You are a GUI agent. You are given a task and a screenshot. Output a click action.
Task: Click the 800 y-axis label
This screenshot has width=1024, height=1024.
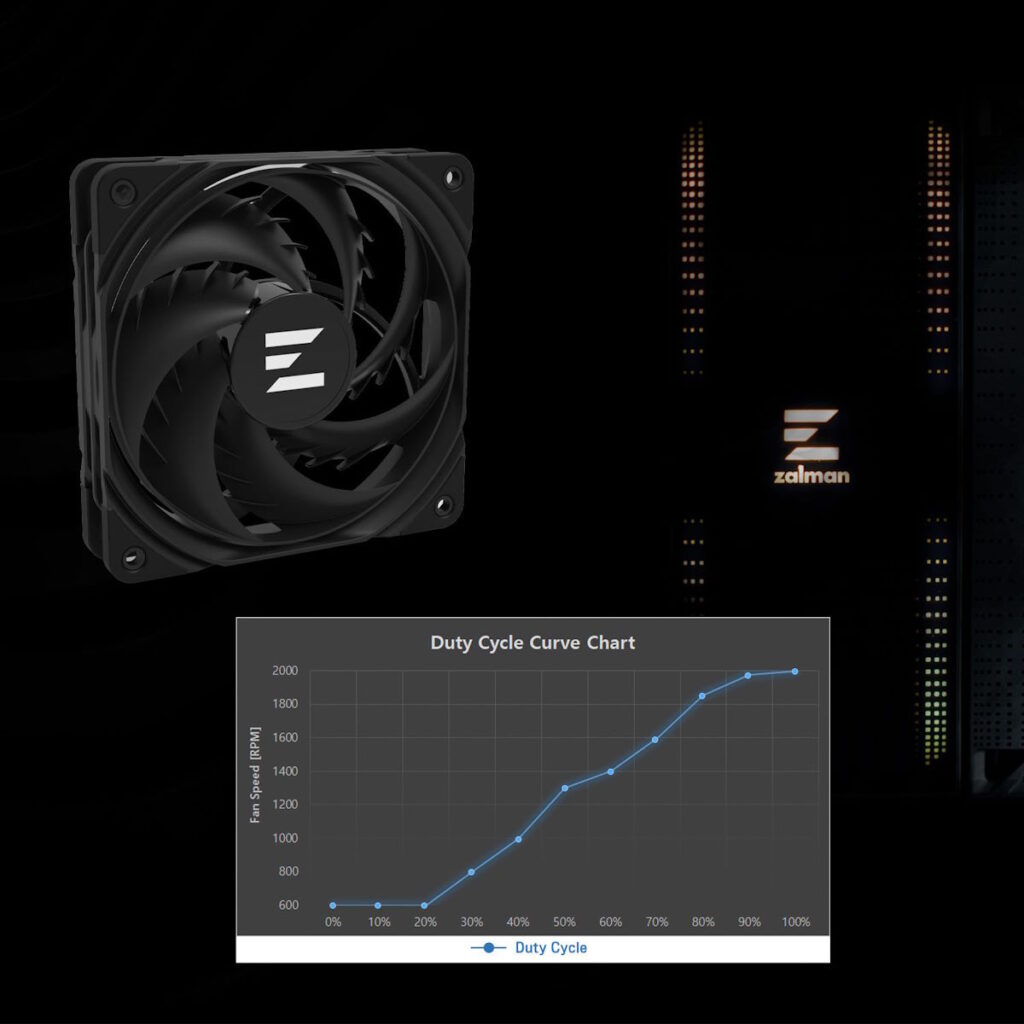[x=289, y=871]
